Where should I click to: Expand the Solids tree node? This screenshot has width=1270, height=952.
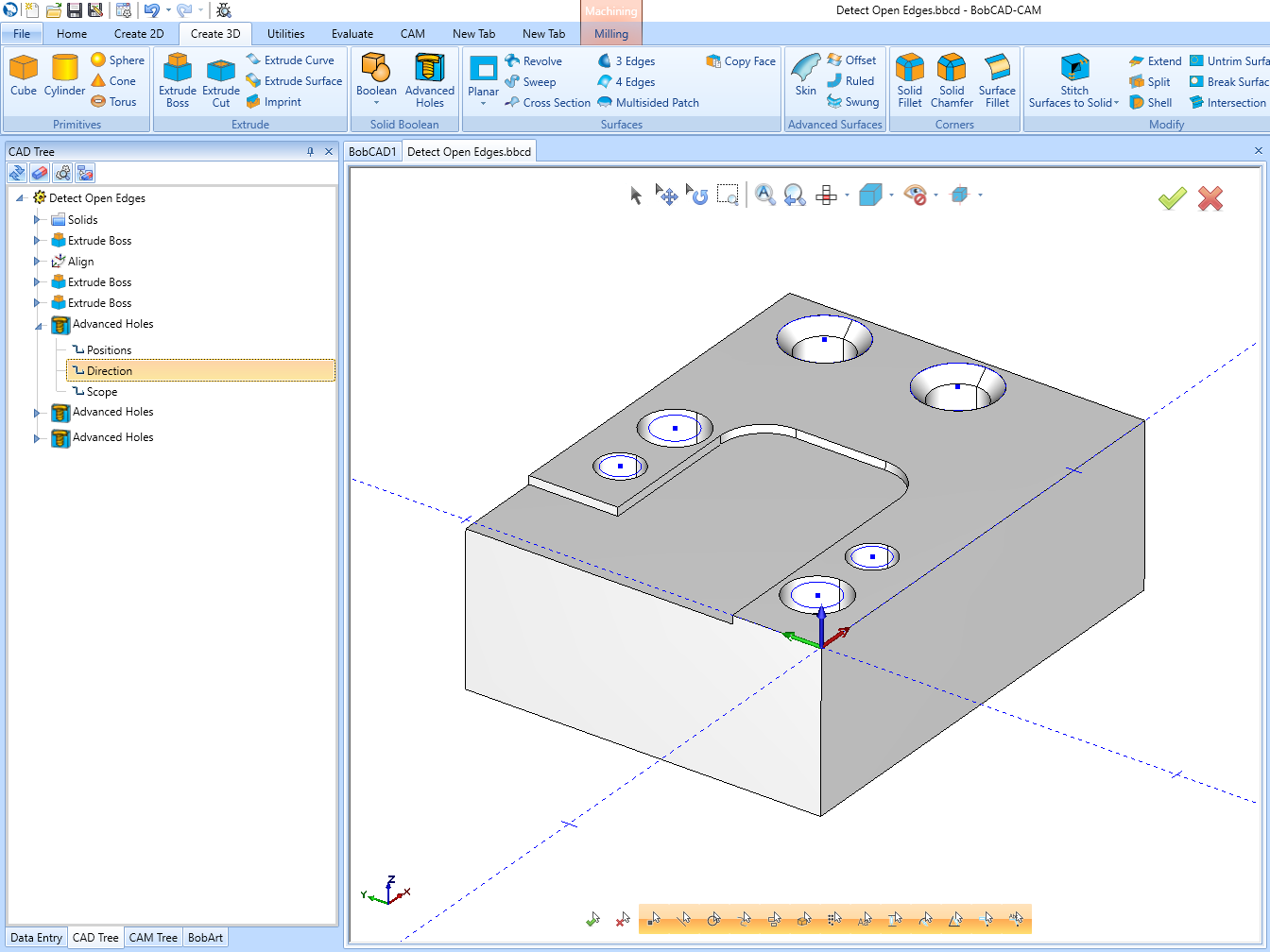click(x=37, y=219)
